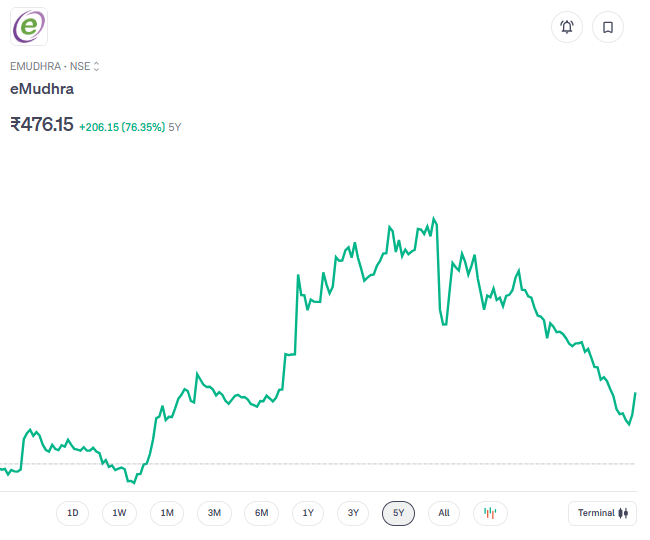Click the eMudhra company logo
The height and width of the screenshot is (540, 650).
(x=29, y=26)
